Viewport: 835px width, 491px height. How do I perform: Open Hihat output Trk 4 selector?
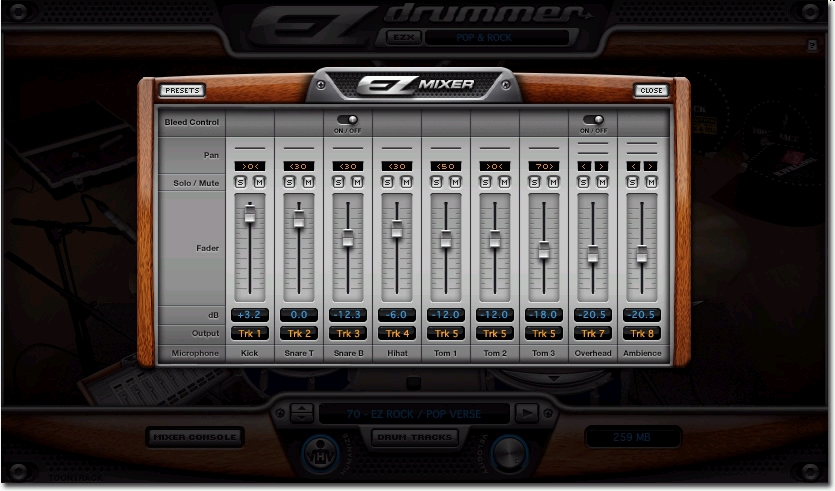[397, 333]
